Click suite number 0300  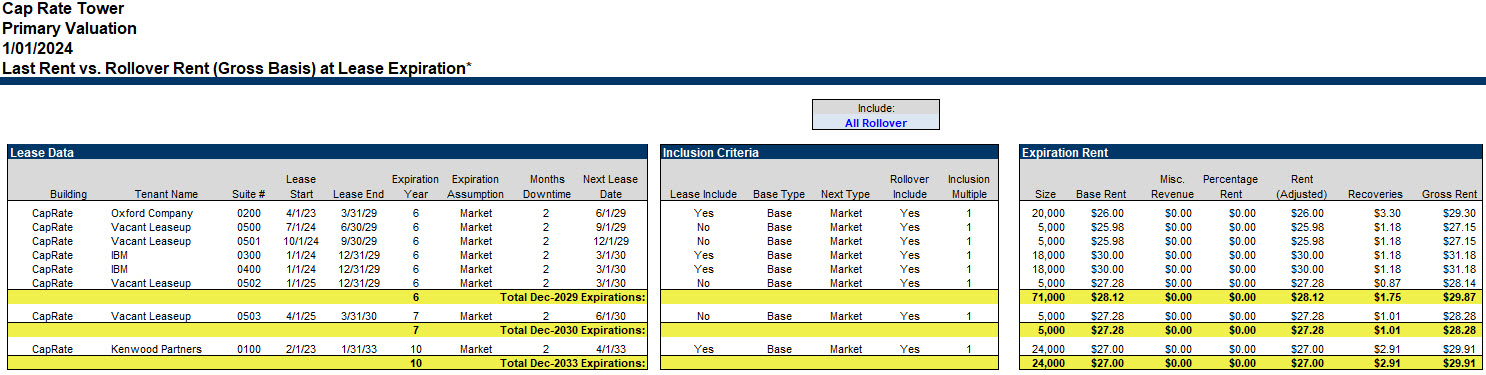[249, 255]
